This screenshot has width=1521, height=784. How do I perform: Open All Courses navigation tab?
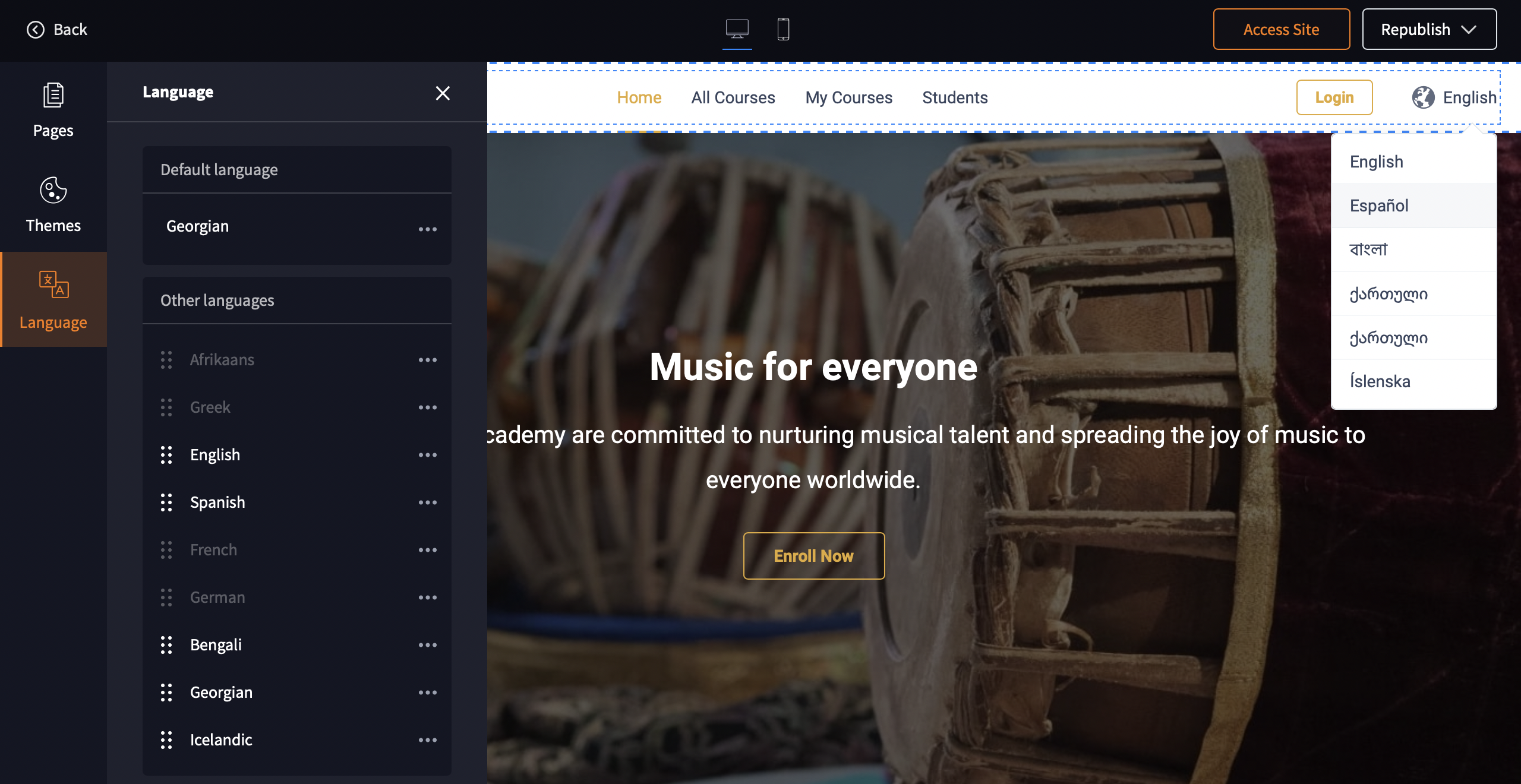tap(733, 97)
